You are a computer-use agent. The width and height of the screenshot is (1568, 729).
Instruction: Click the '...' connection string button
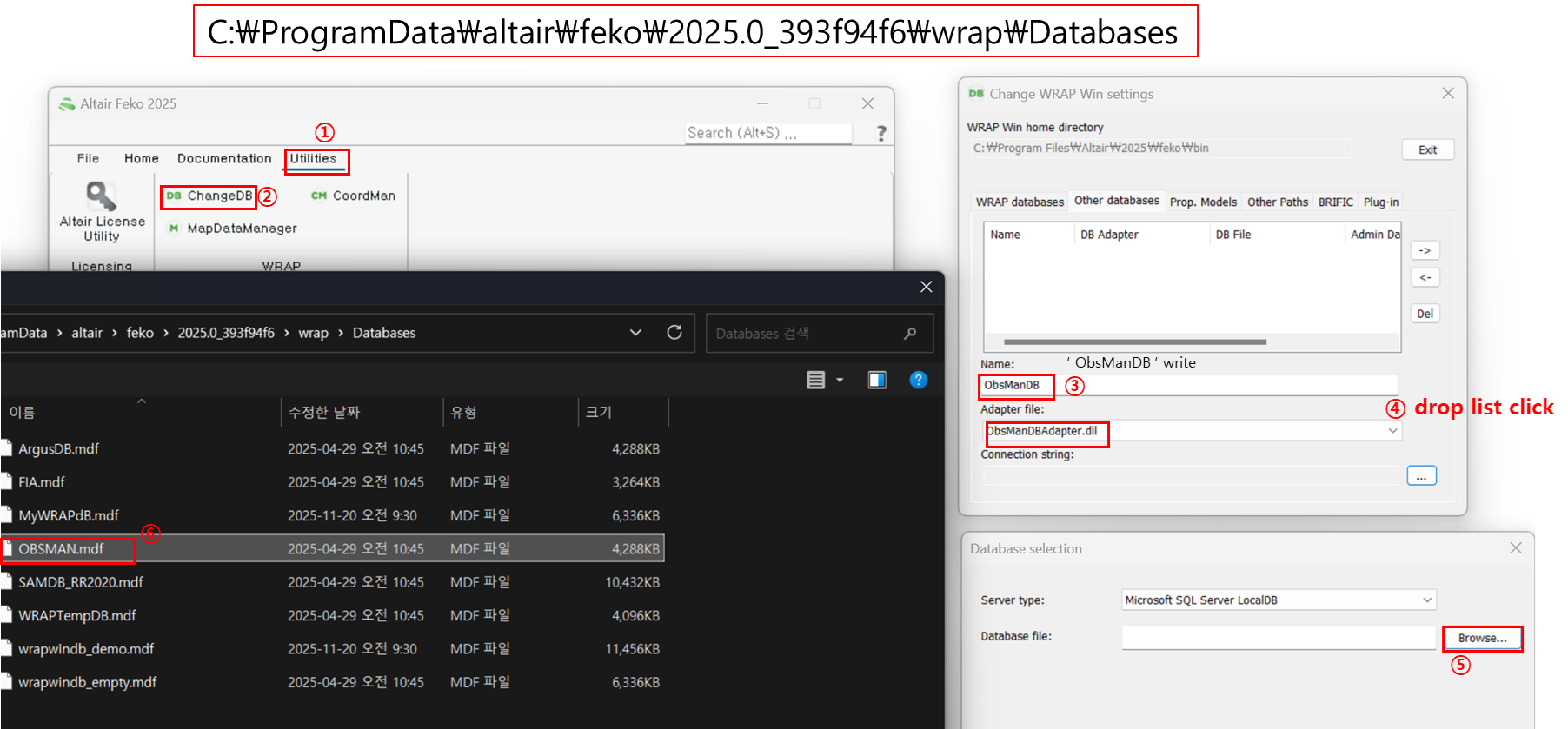1421,476
